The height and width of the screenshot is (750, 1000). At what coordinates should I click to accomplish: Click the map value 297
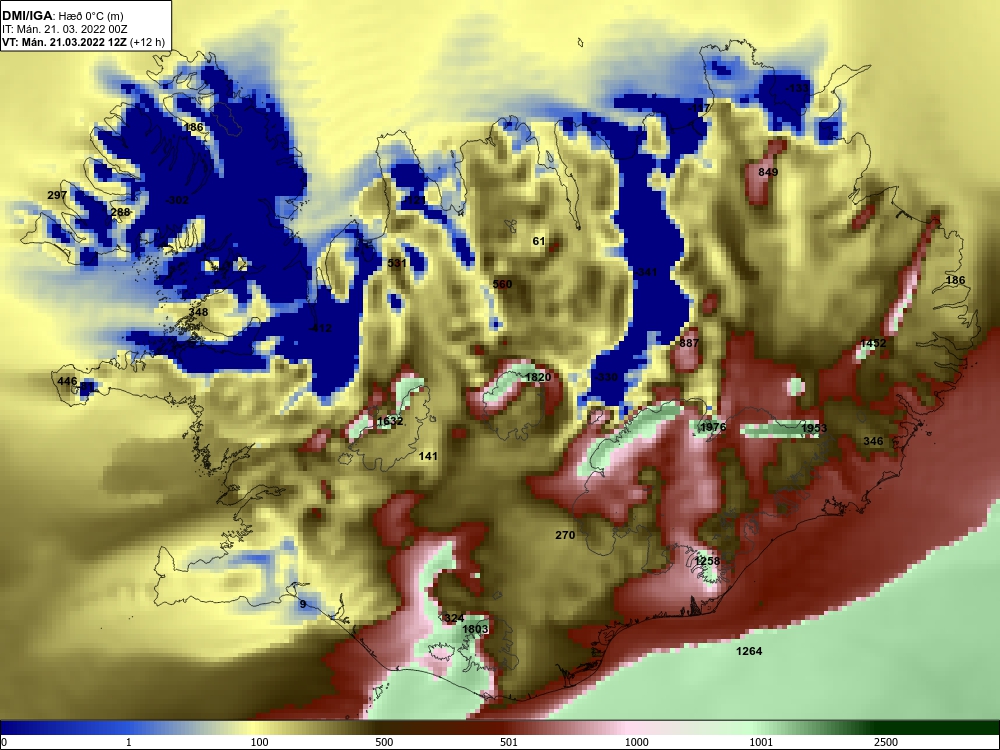pos(57,195)
